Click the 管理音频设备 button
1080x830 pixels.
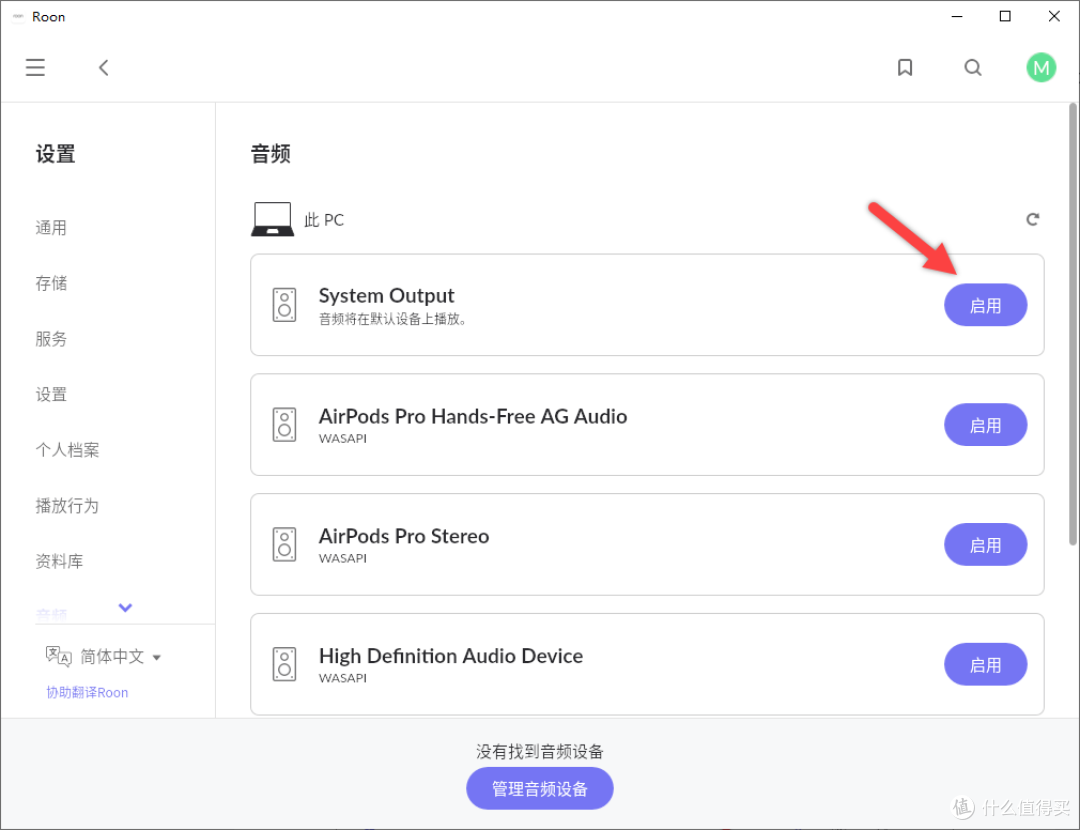539,789
